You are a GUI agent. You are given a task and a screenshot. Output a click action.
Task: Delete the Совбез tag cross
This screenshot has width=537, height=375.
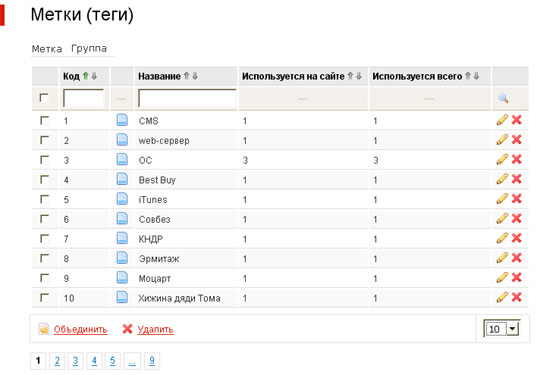coord(516,218)
